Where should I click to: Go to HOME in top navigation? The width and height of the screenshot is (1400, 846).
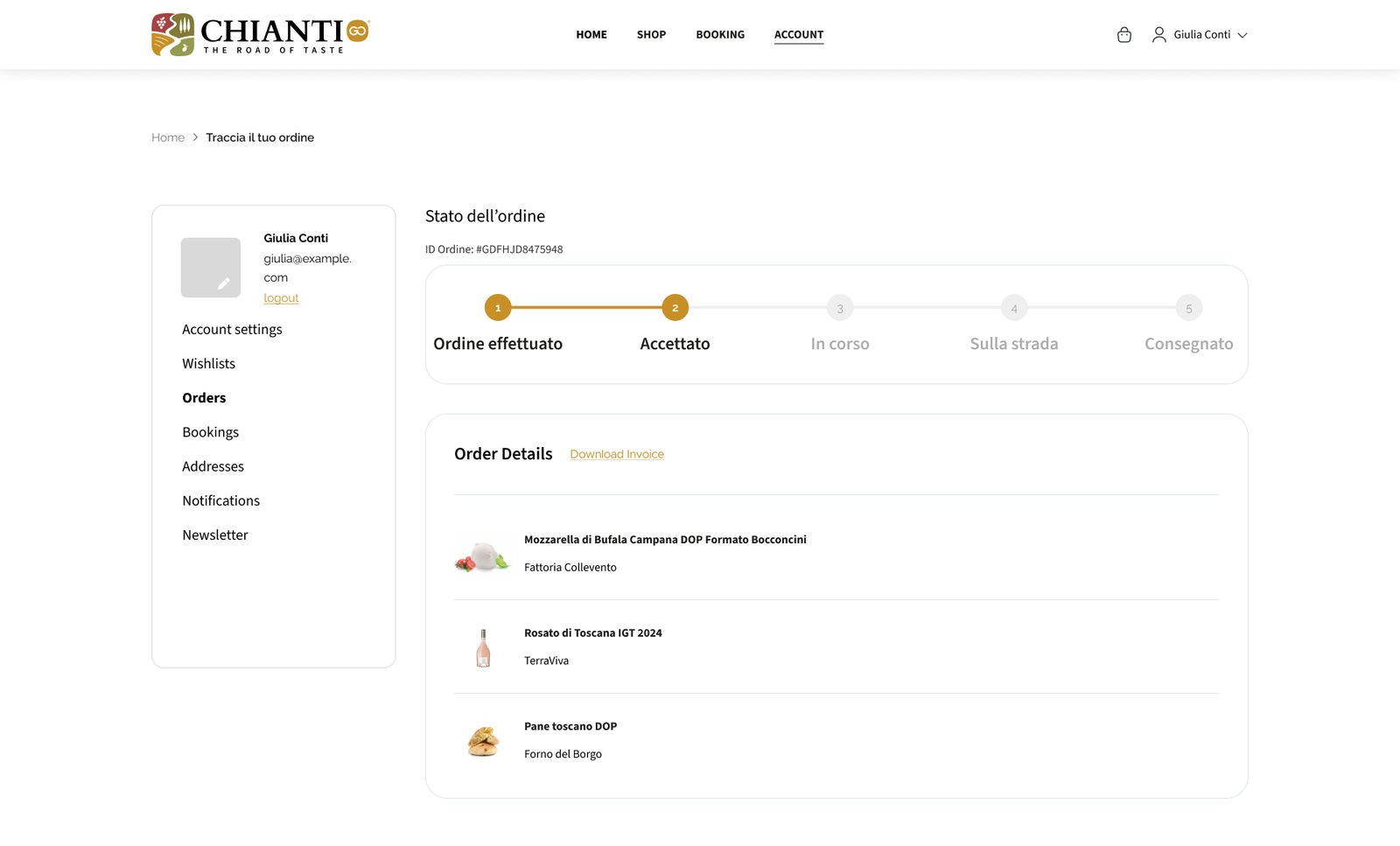tap(591, 35)
